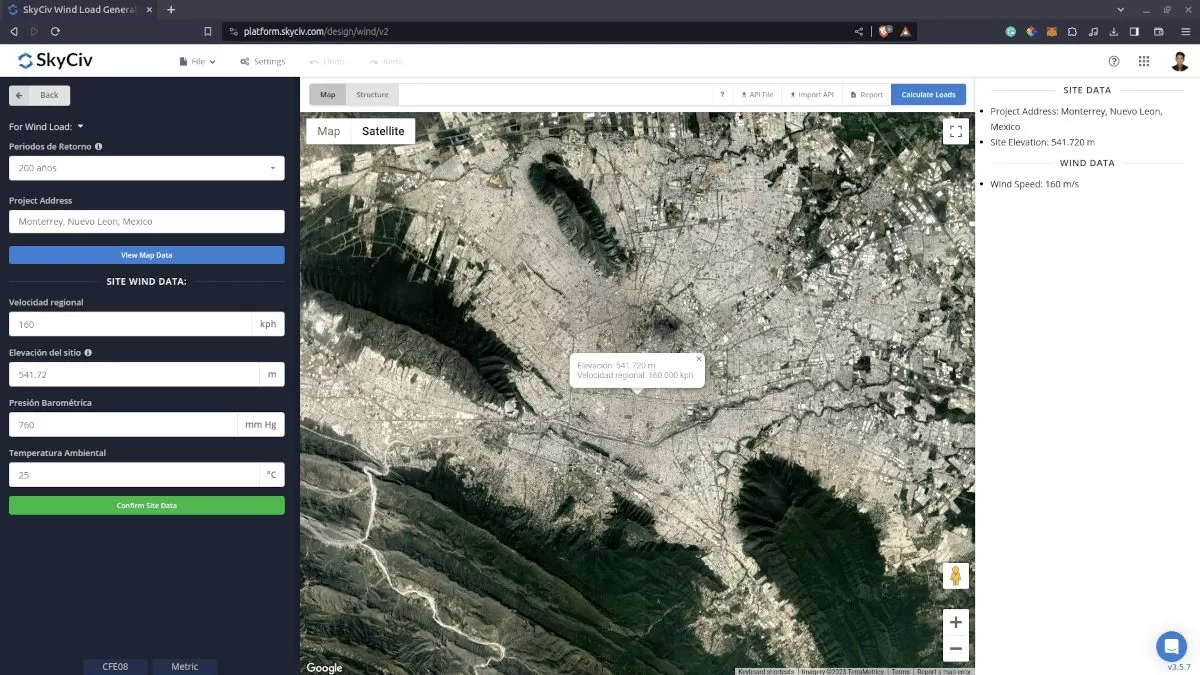The width and height of the screenshot is (1200, 675).
Task: Open the chat support bubble icon
Action: 1170,645
